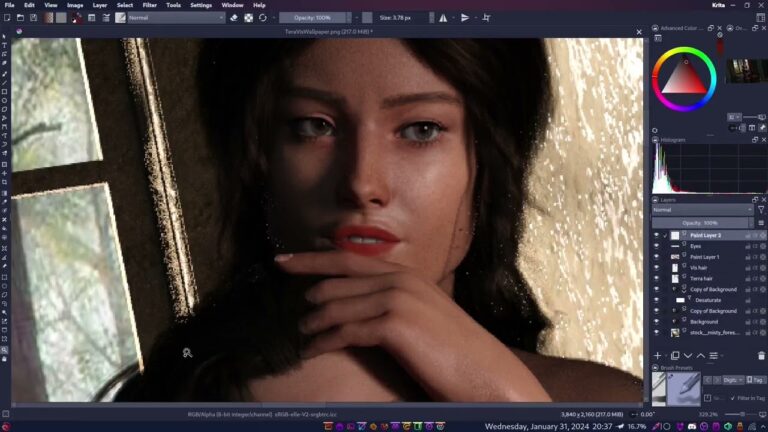Open a file via folder icon
The image size is (768, 432).
tap(20, 18)
